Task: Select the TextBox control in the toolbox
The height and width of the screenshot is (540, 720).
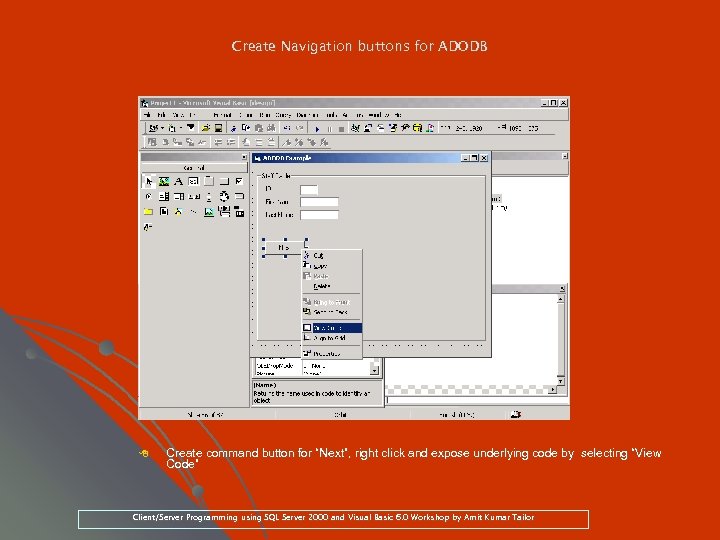Action: point(194,181)
